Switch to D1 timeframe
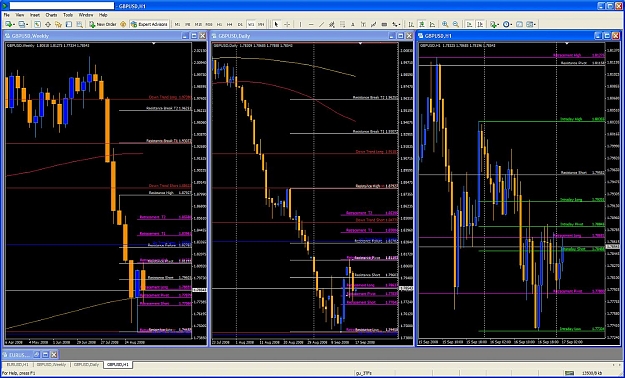 pyautogui.click(x=240, y=24)
